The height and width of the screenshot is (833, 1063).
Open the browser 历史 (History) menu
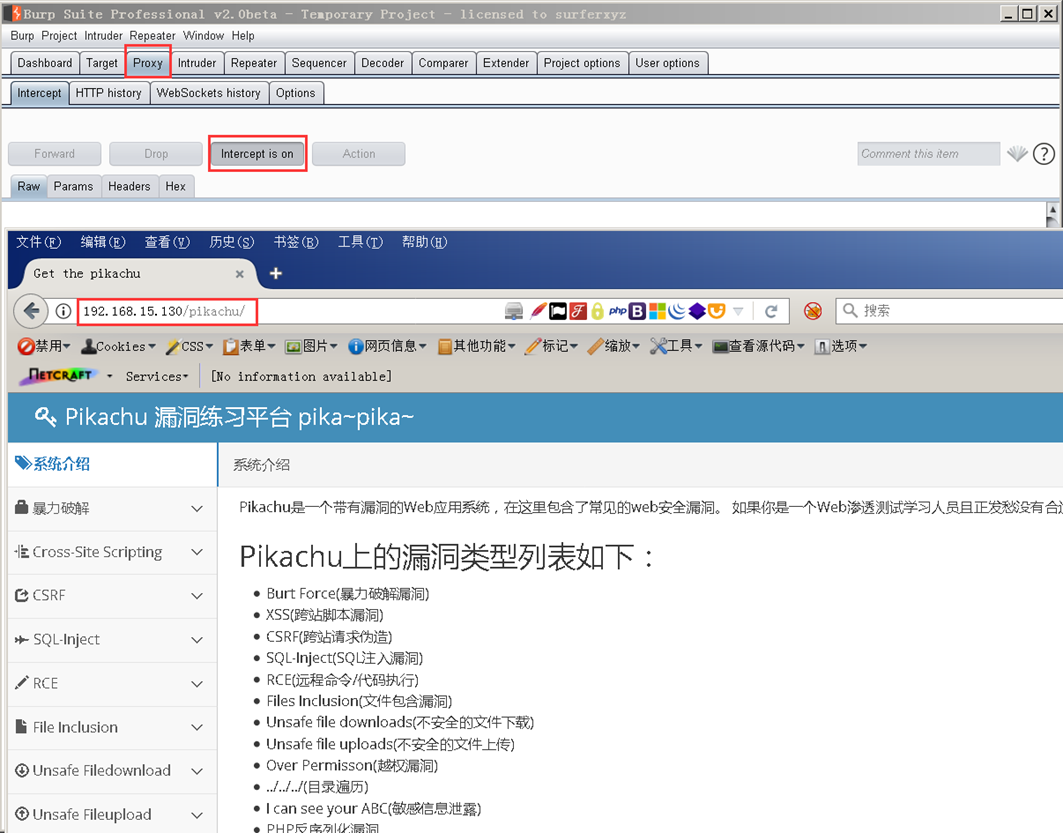[x=231, y=242]
